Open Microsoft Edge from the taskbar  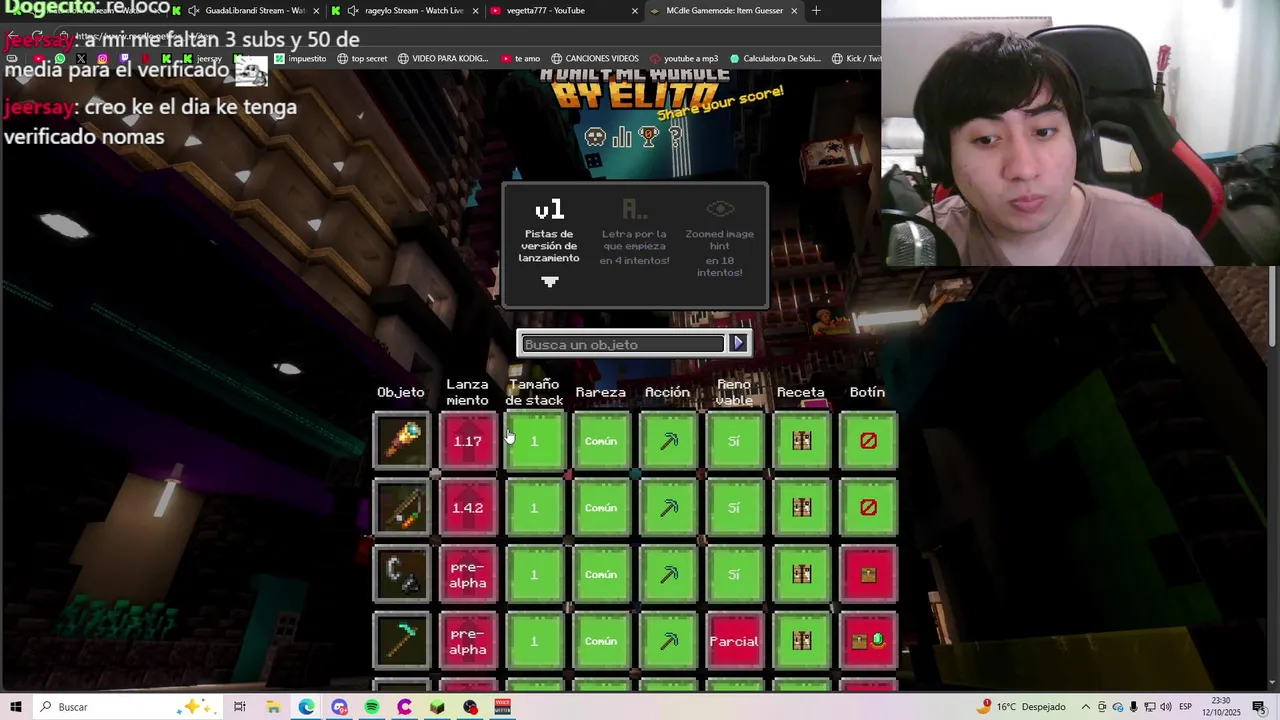coord(306,707)
